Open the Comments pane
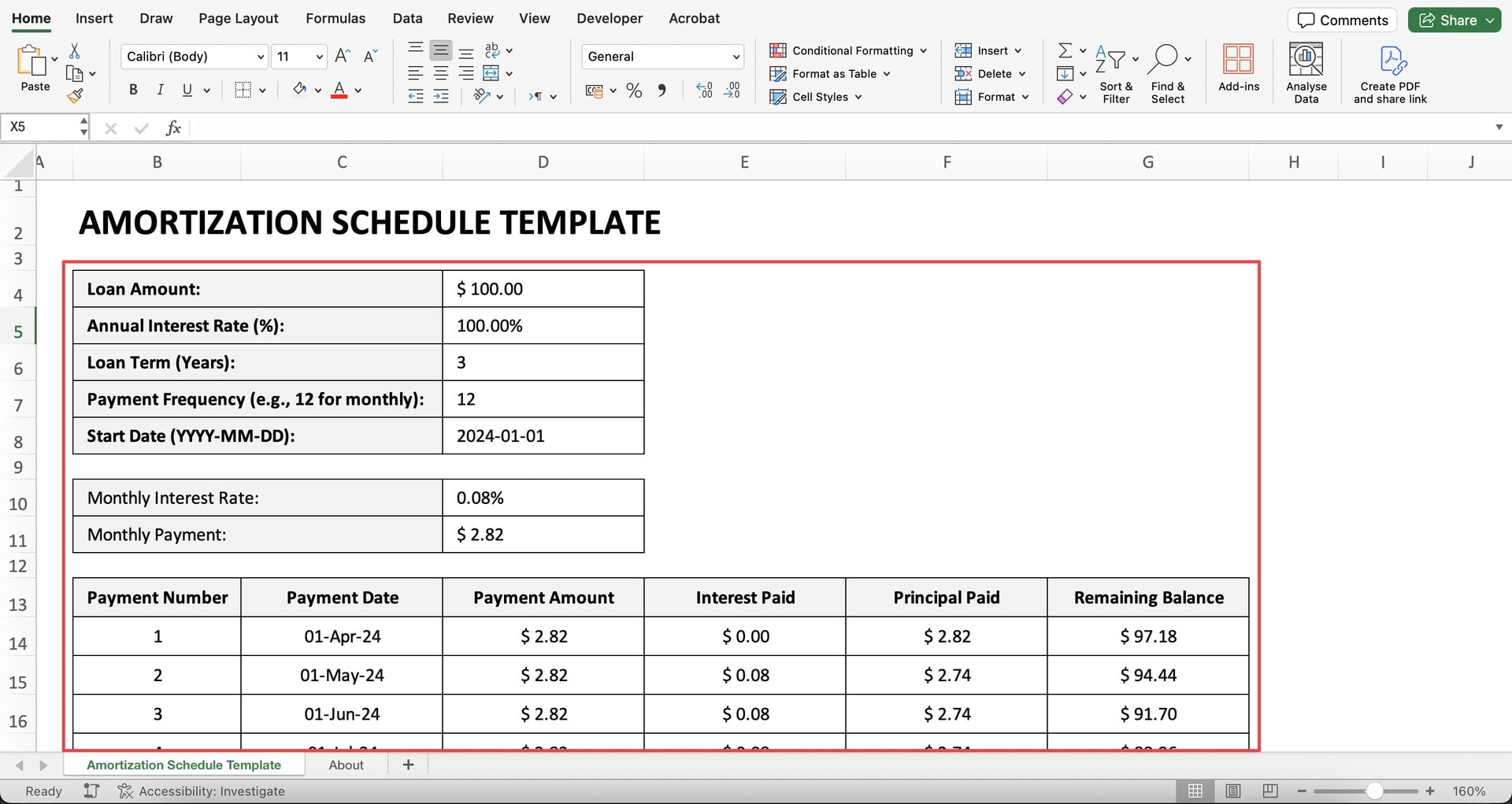This screenshot has width=1512, height=804. coord(1342,20)
